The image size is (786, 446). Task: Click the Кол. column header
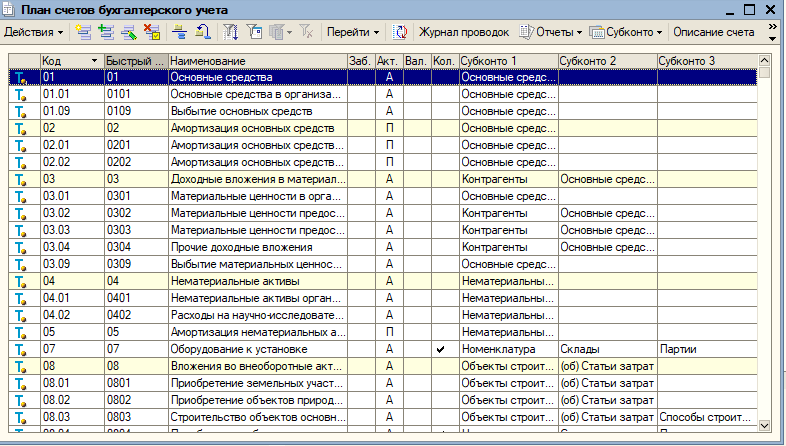point(445,61)
